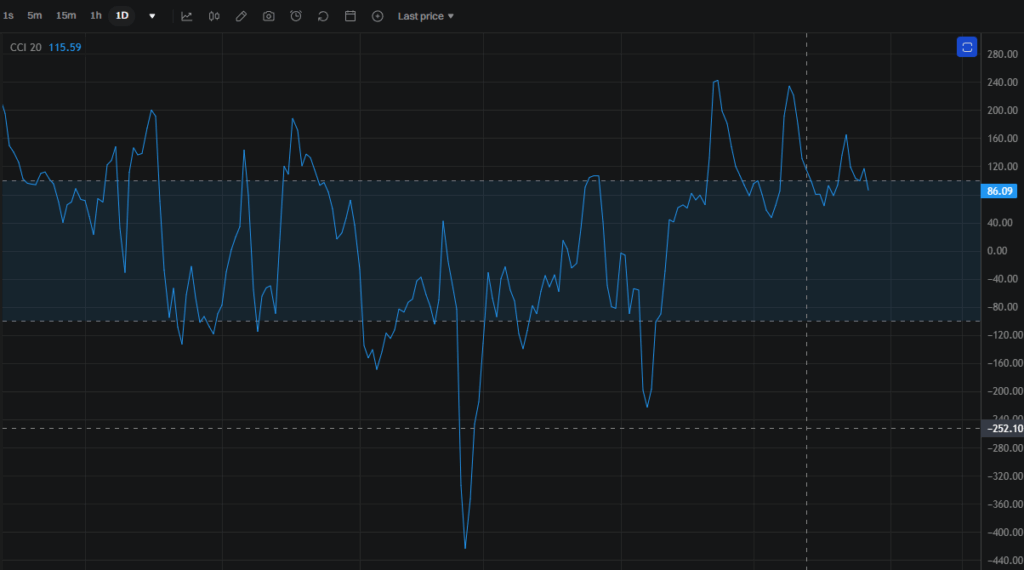The image size is (1024, 570).
Task: Open the Last price dropdown
Action: pos(425,16)
